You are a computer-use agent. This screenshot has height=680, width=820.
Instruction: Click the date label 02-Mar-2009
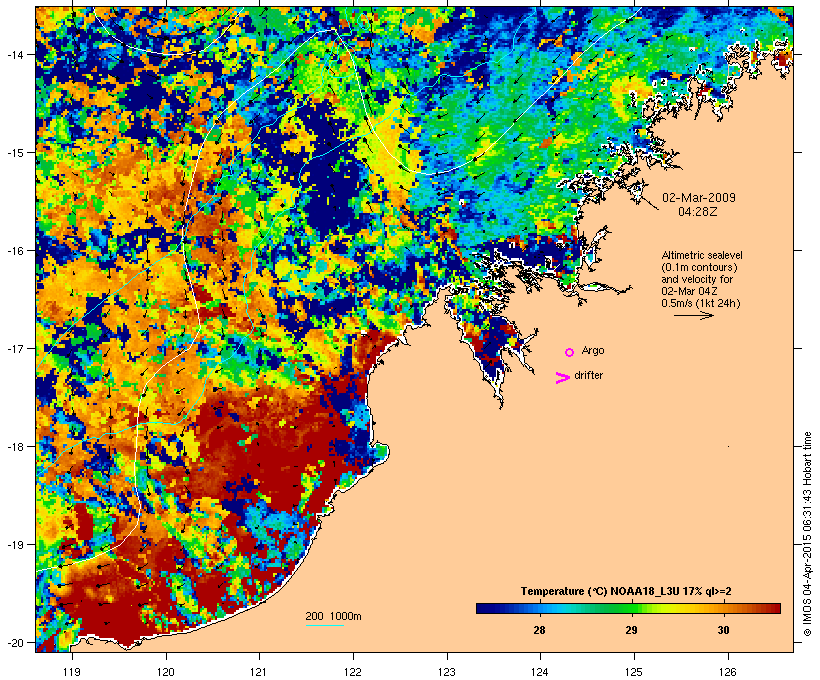pyautogui.click(x=699, y=198)
